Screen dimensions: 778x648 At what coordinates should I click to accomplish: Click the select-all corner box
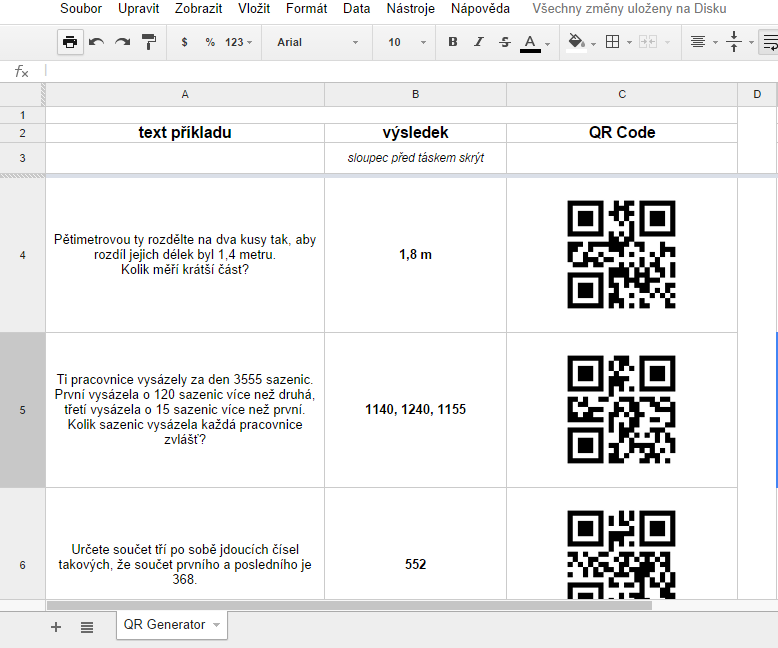point(22,94)
